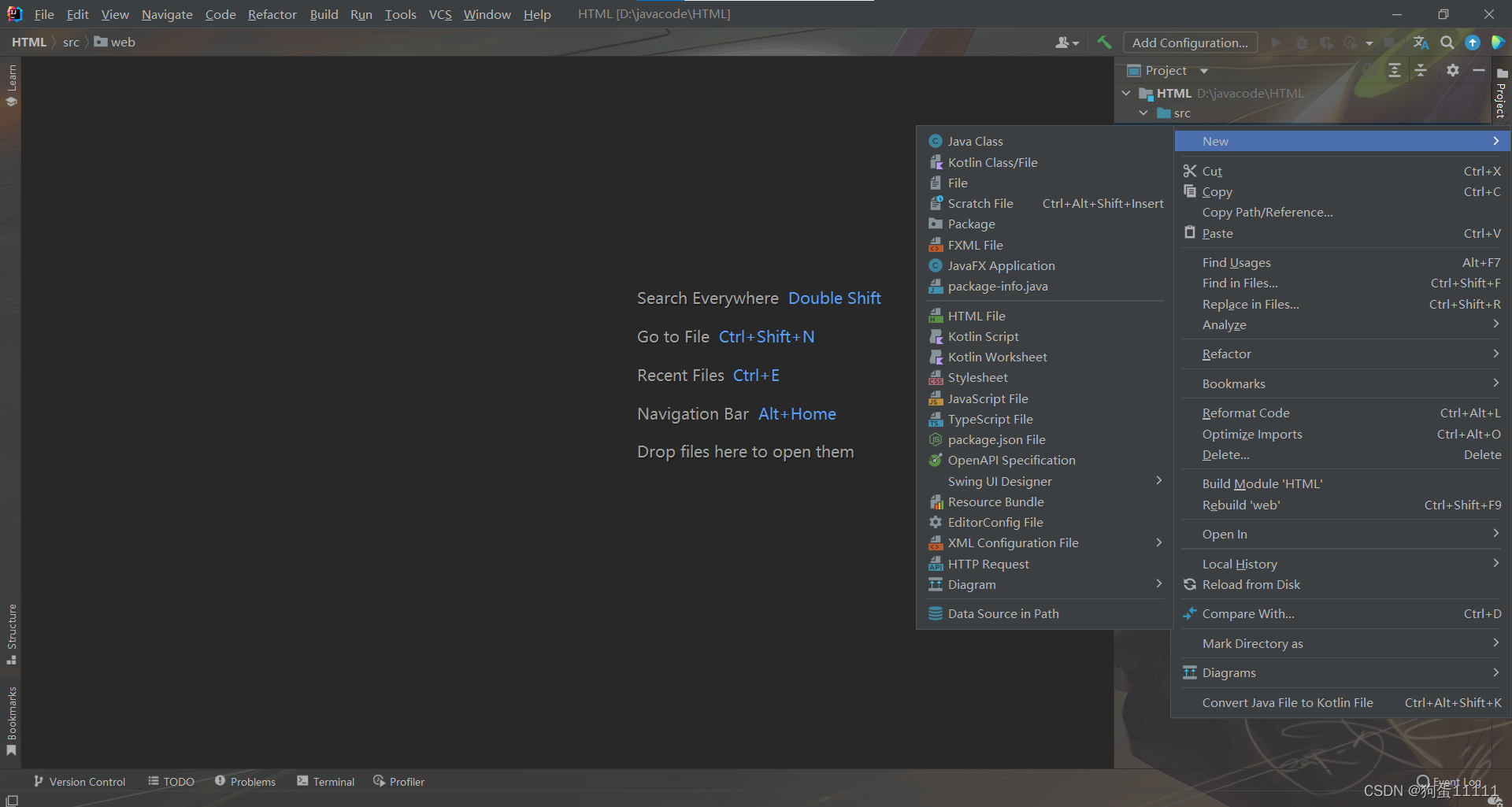Click the tool windows quick-access icon in the bottom-left status bar
Image resolution: width=1512 pixels, height=807 pixels.
point(11,800)
